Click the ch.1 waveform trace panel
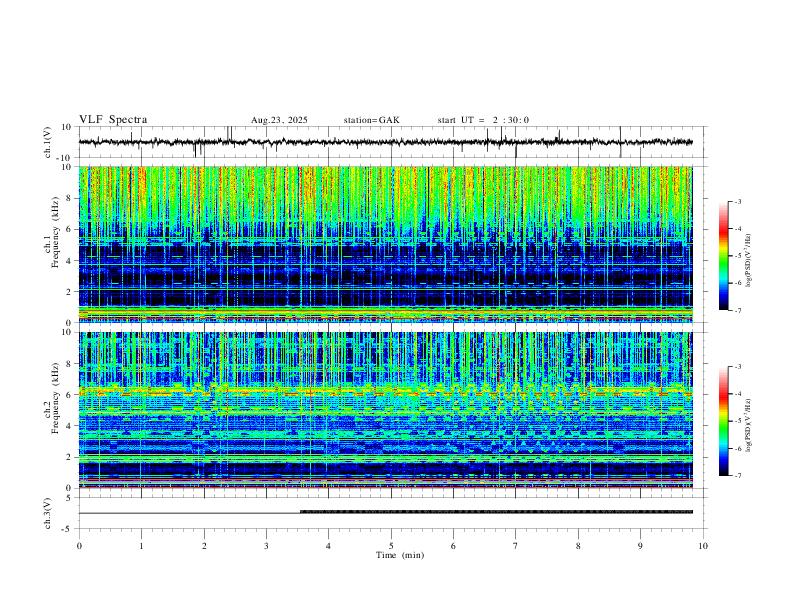The width and height of the screenshot is (792, 612). coord(390,142)
